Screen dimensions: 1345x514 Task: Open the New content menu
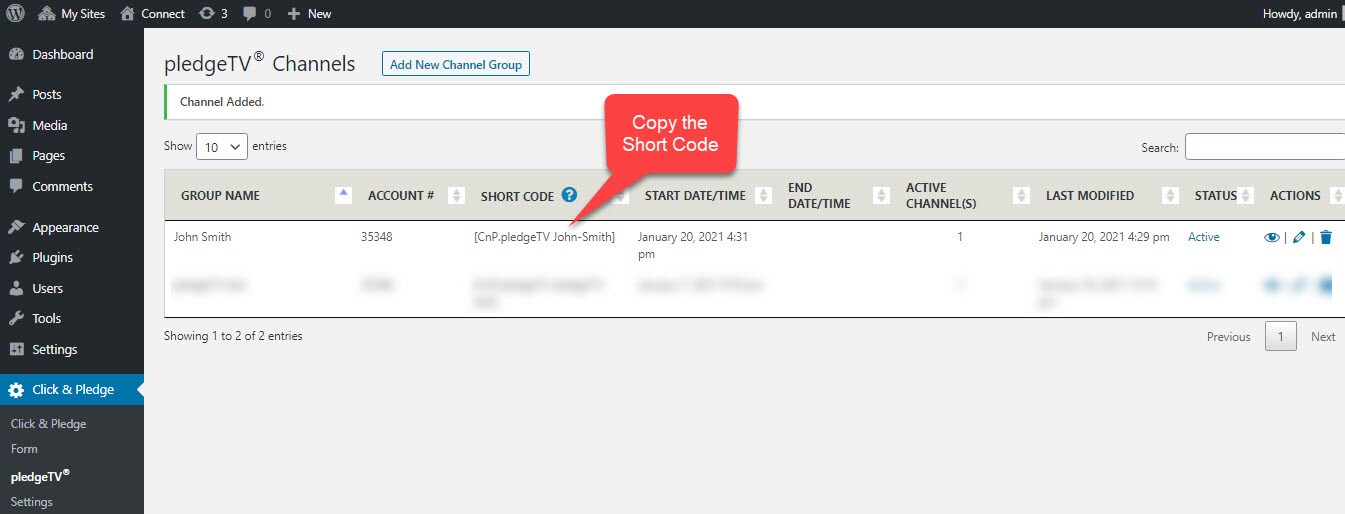pyautogui.click(x=309, y=13)
